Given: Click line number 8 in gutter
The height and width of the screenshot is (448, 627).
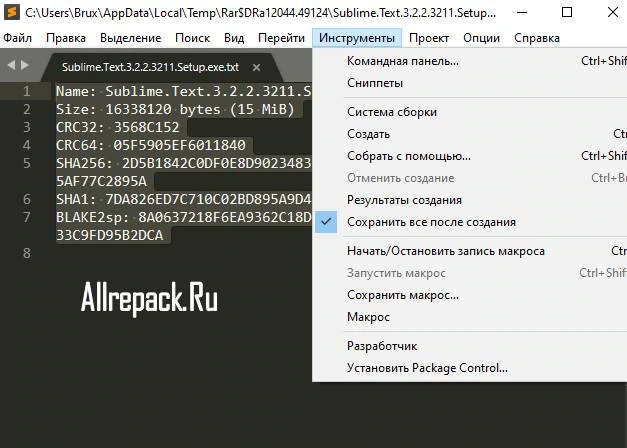Looking at the screenshot, I should [x=26, y=253].
